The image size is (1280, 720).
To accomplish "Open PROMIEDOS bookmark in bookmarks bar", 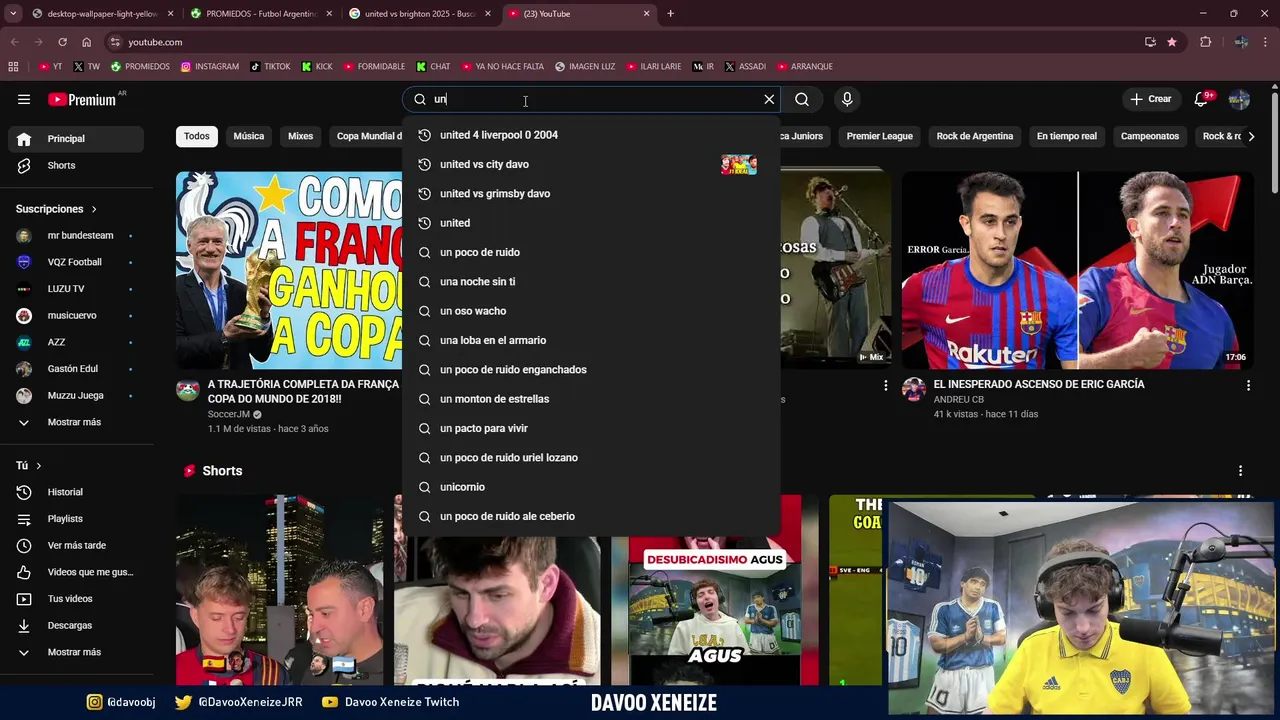I will point(140,67).
